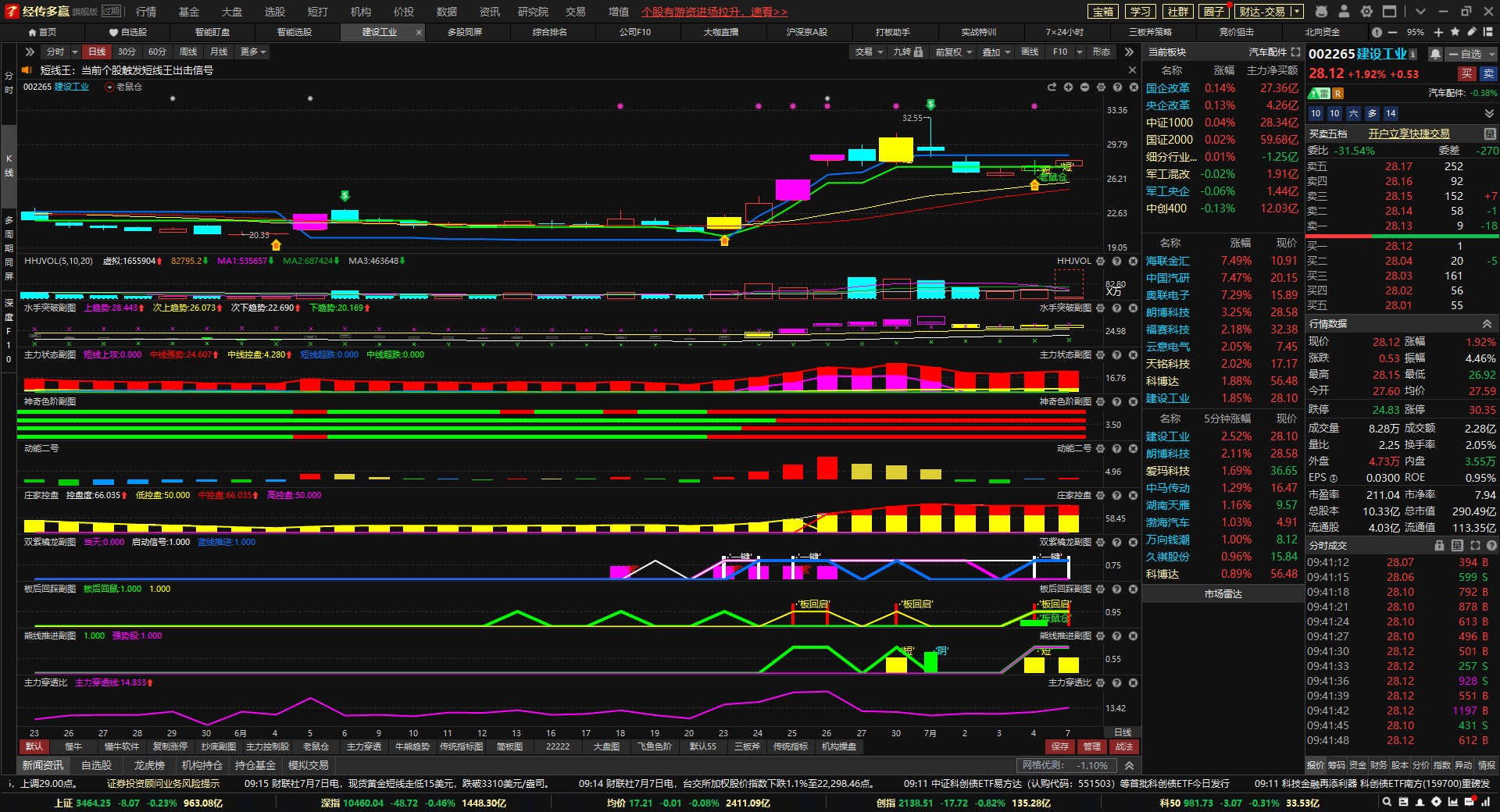Viewport: 1500px width, 812px height.
Task: Open the settings gear in title bar
Action: point(1366,12)
